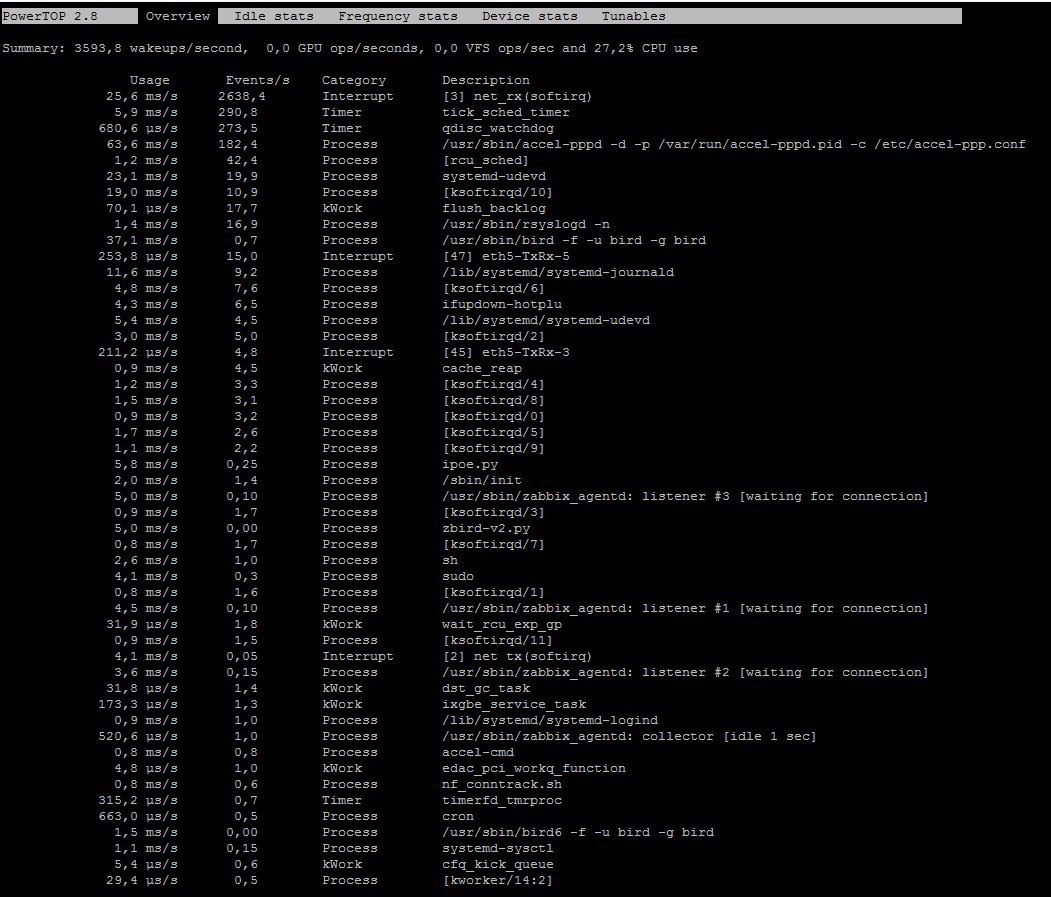
Task: Select the [ksoftirqd/11] row
Action: click(333, 640)
